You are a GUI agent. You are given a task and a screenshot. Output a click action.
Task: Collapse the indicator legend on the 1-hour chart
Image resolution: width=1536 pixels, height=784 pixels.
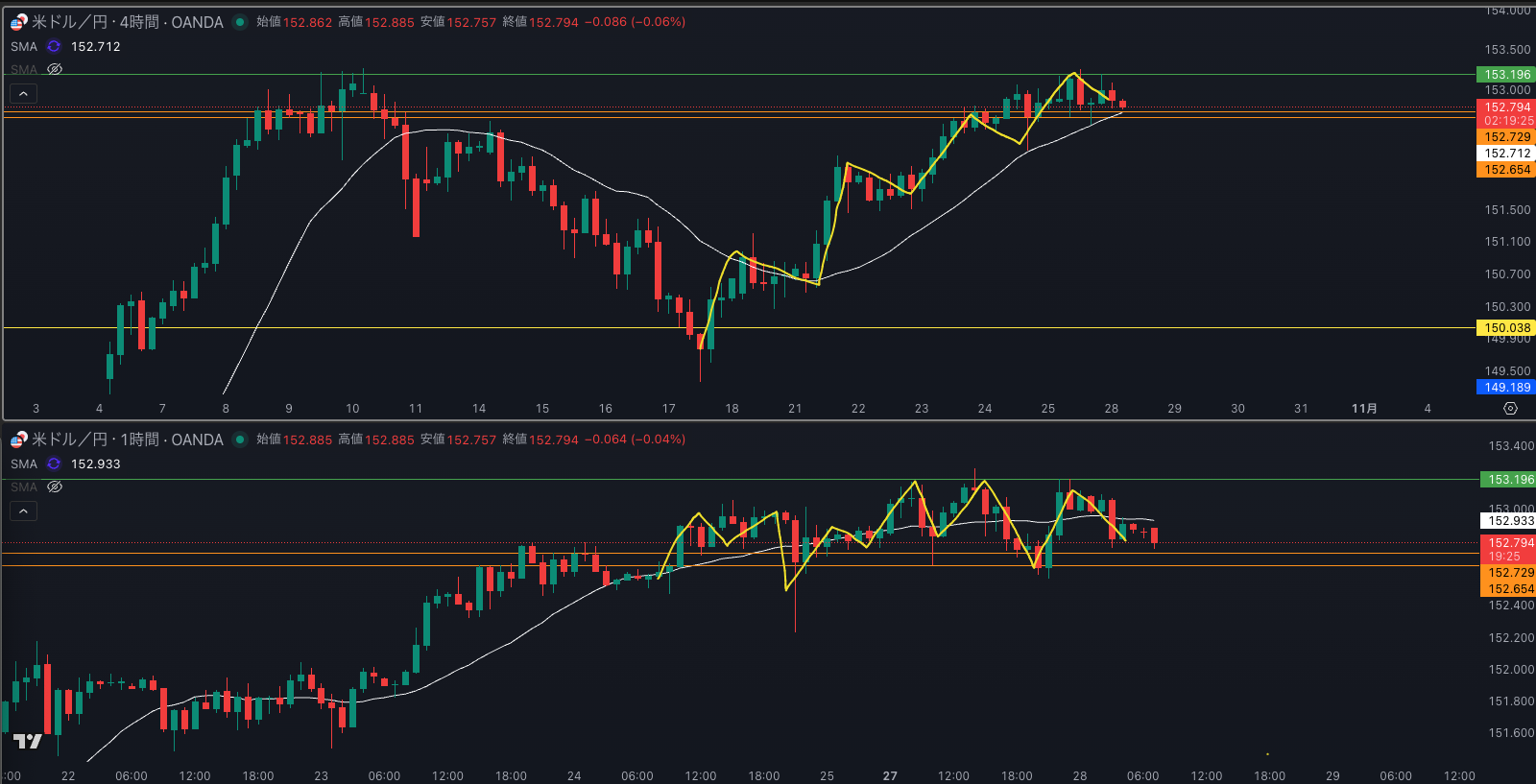23,511
